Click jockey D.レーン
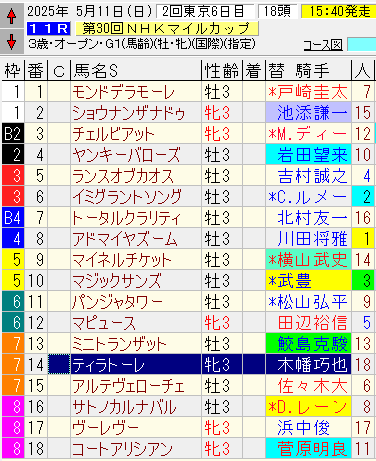Viewport: 376px width, 461px height. [x=308, y=407]
